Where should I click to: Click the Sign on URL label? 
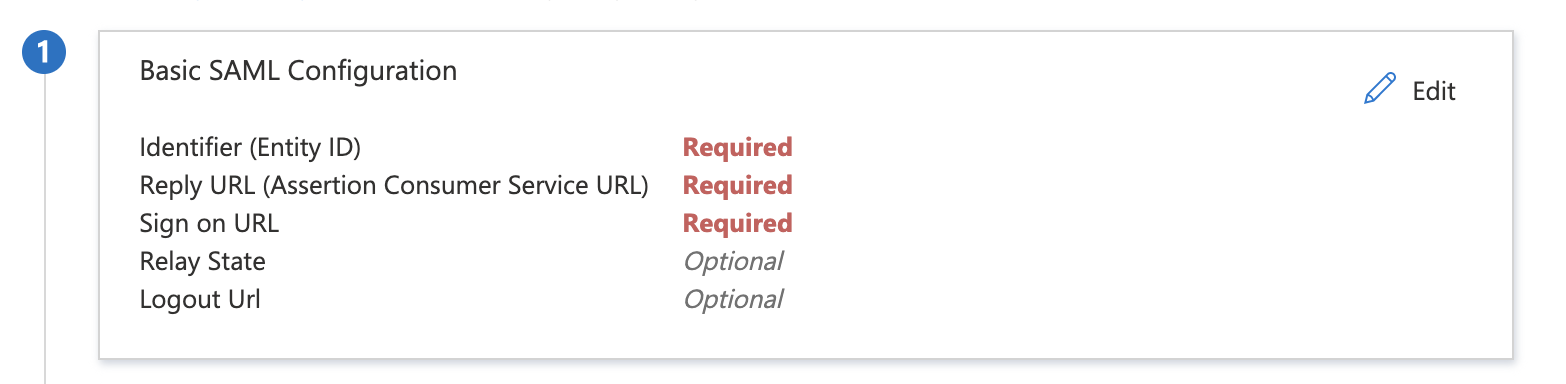tap(209, 223)
